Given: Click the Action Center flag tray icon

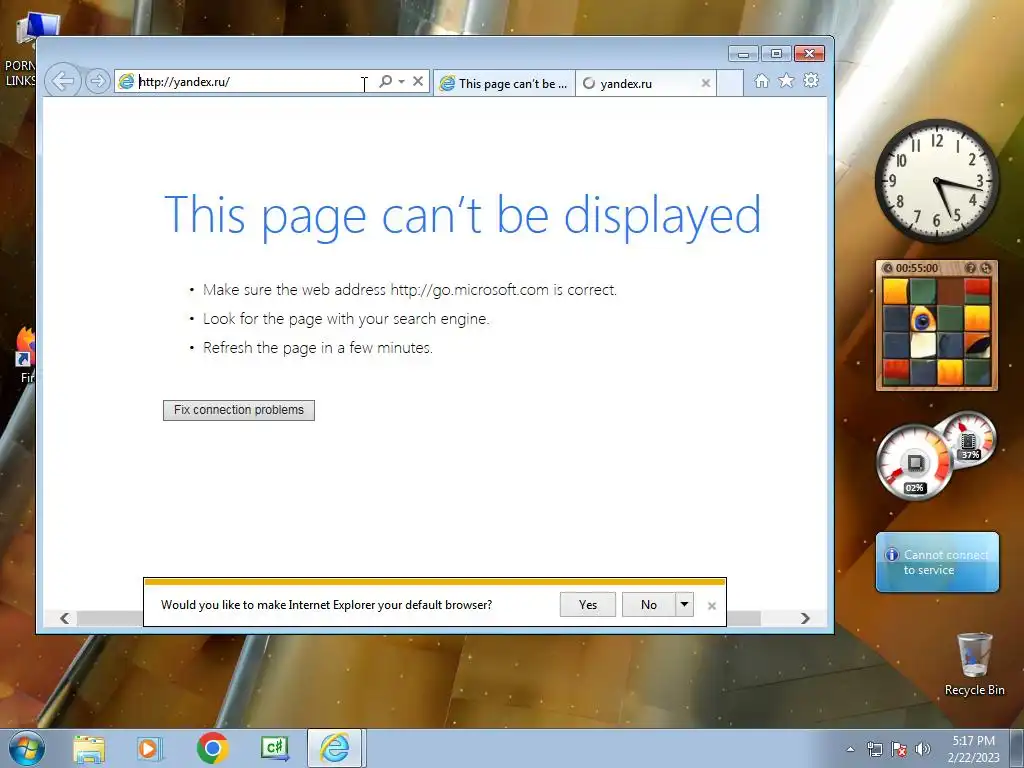Looking at the screenshot, I should [x=899, y=749].
